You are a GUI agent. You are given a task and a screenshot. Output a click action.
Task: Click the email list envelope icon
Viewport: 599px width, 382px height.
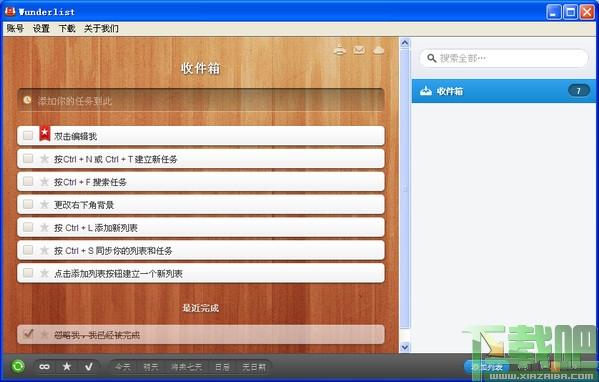(x=359, y=50)
